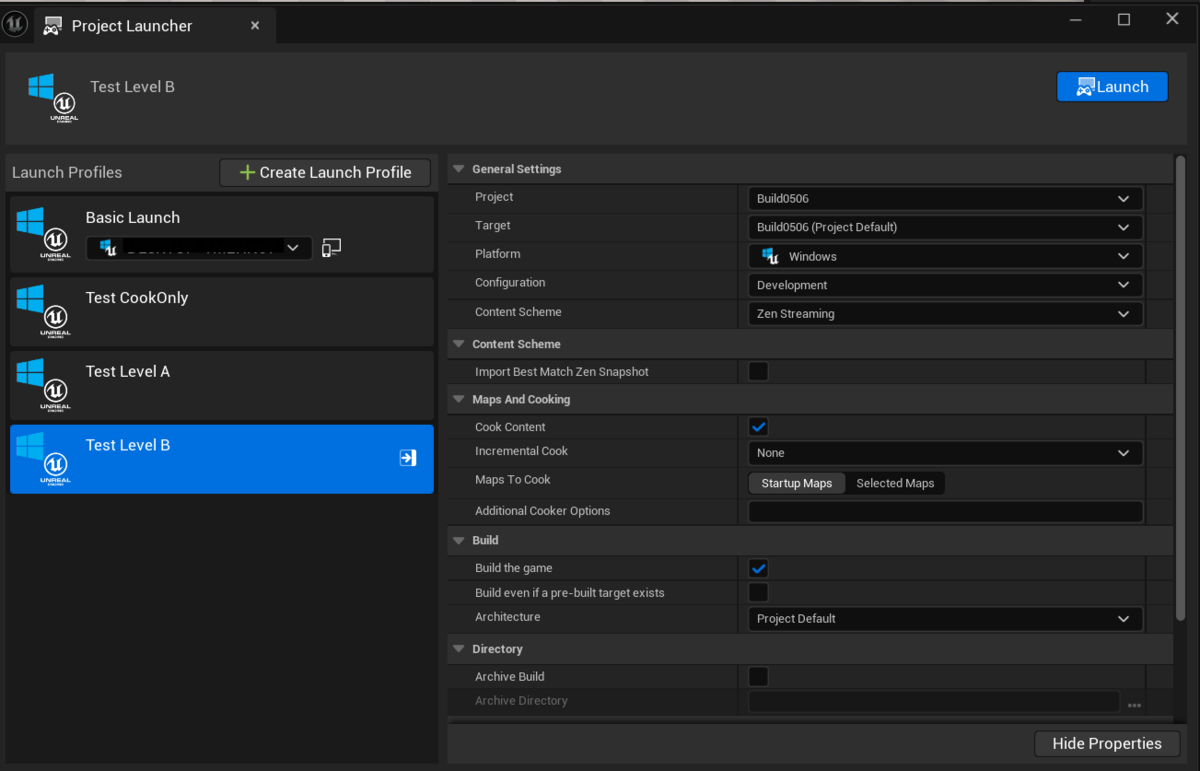Viewport: 1200px width, 771px height.
Task: Click the Test Level B profile platform icon
Action: (43, 459)
